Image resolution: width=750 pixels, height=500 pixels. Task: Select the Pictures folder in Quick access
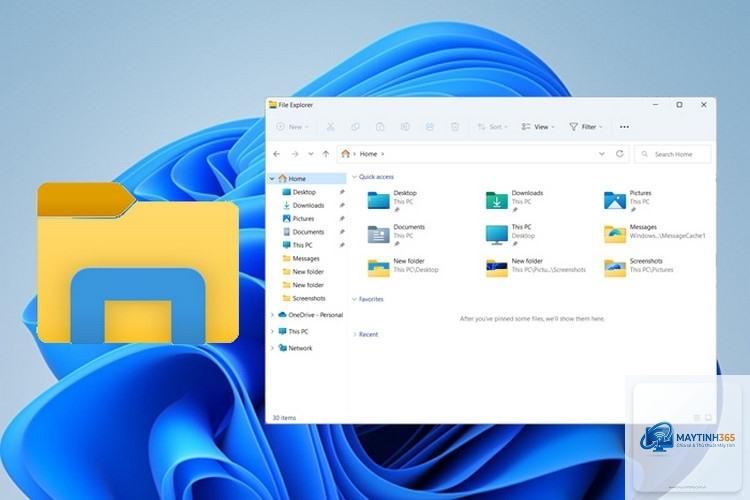(628, 200)
